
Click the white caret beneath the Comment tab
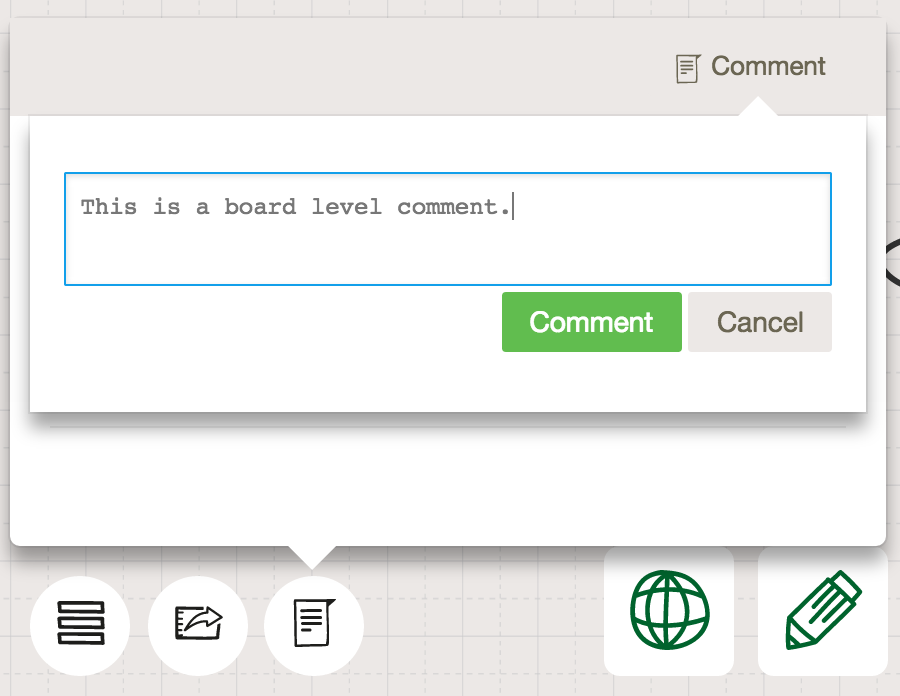coord(758,107)
